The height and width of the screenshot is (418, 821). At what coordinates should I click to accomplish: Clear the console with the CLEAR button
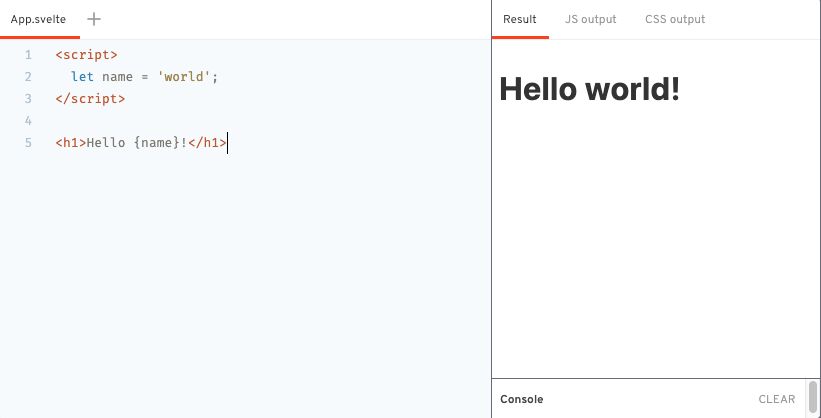pyautogui.click(x=777, y=399)
